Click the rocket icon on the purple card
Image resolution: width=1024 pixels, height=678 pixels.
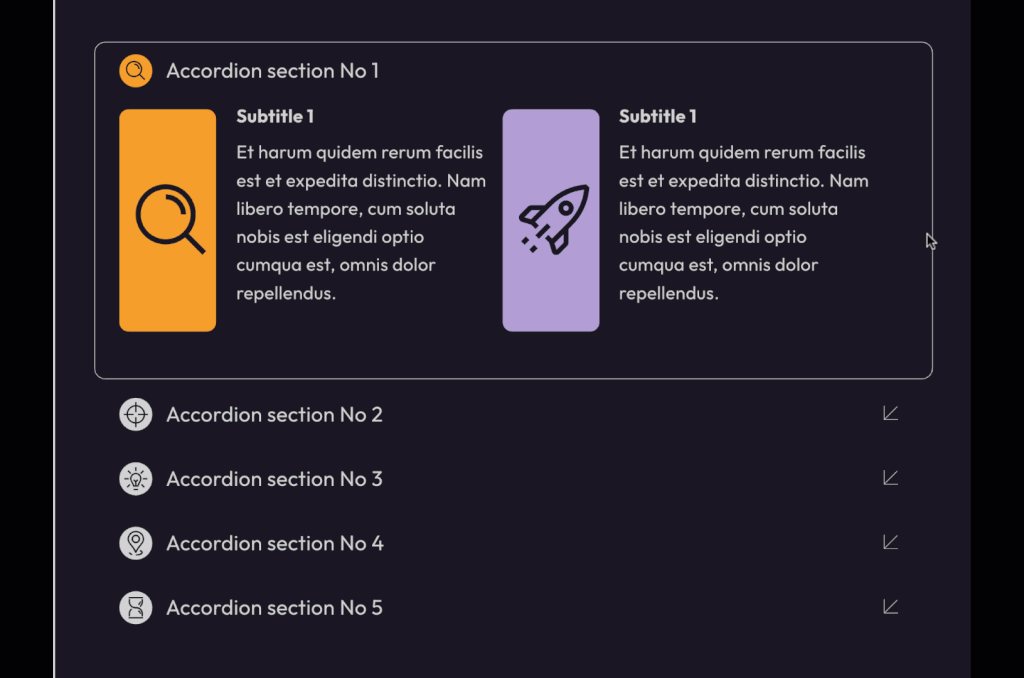pos(553,219)
